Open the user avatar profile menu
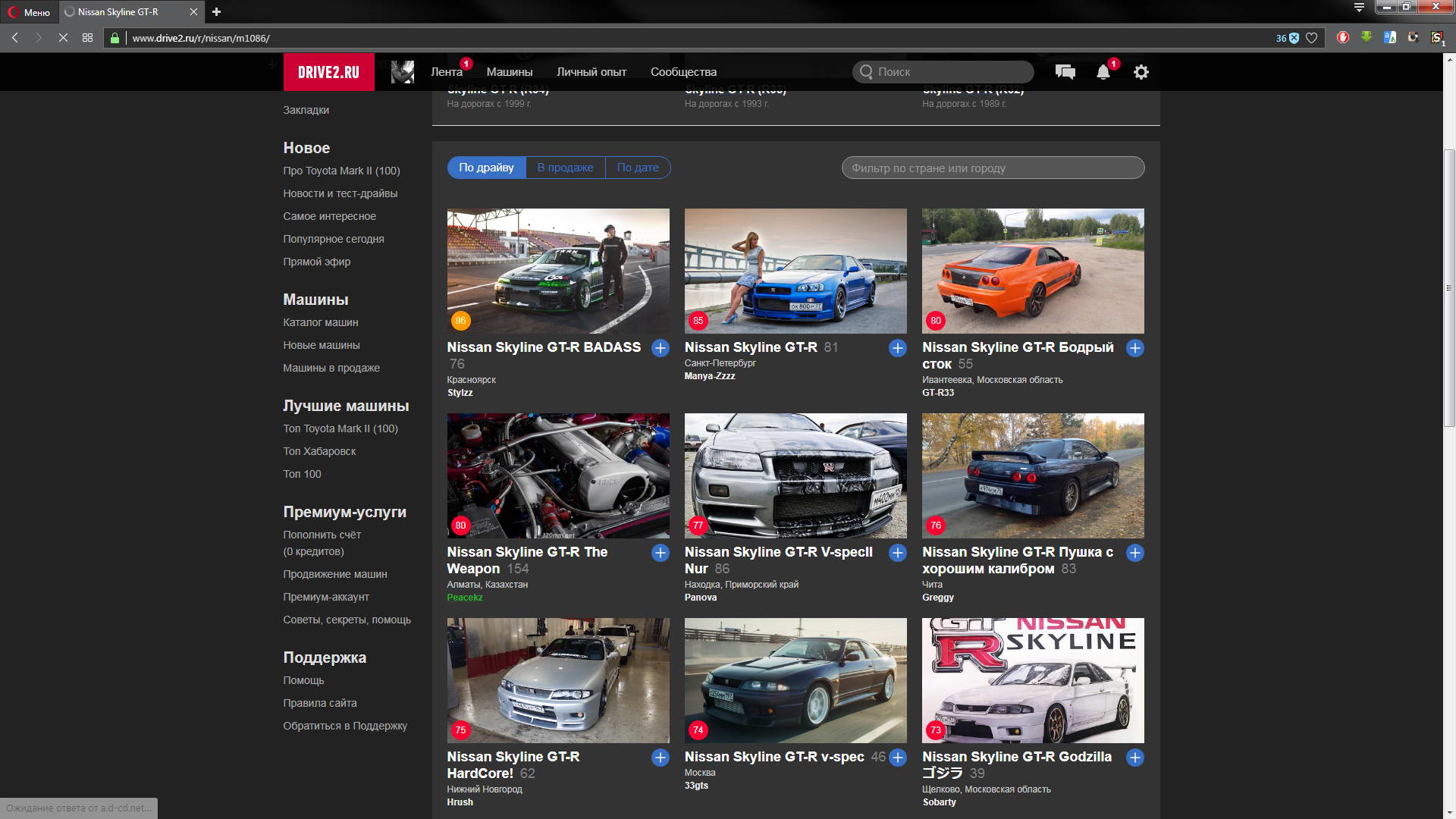Screen dimensions: 1456x819 402,72
